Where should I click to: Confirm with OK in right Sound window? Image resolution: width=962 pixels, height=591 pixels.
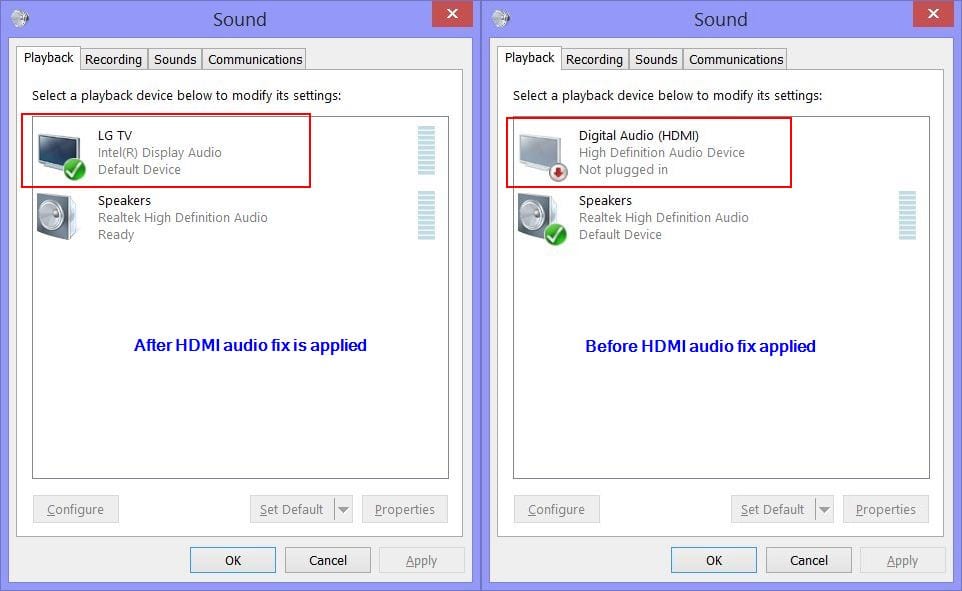tap(714, 560)
